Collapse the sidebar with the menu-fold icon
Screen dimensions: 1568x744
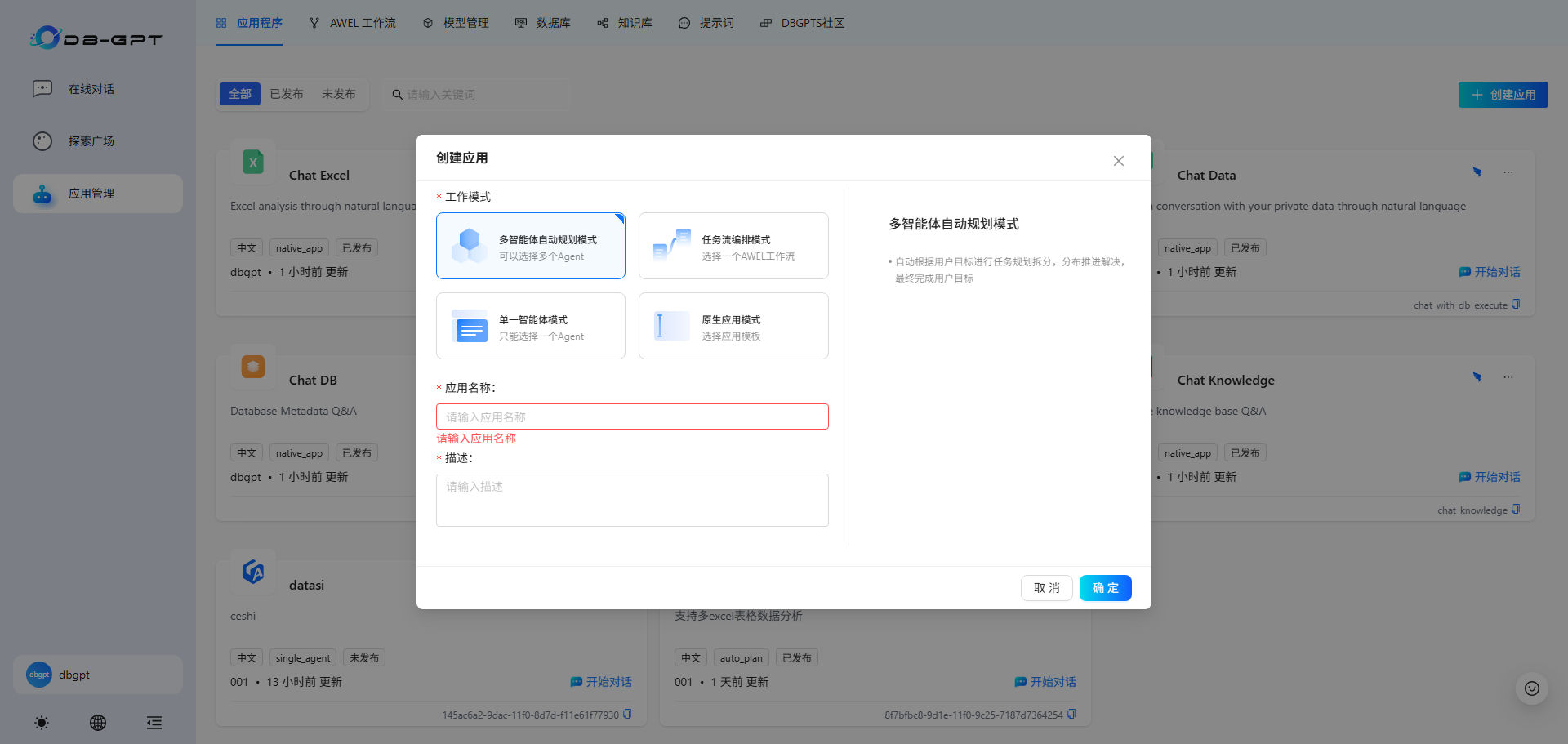(154, 723)
